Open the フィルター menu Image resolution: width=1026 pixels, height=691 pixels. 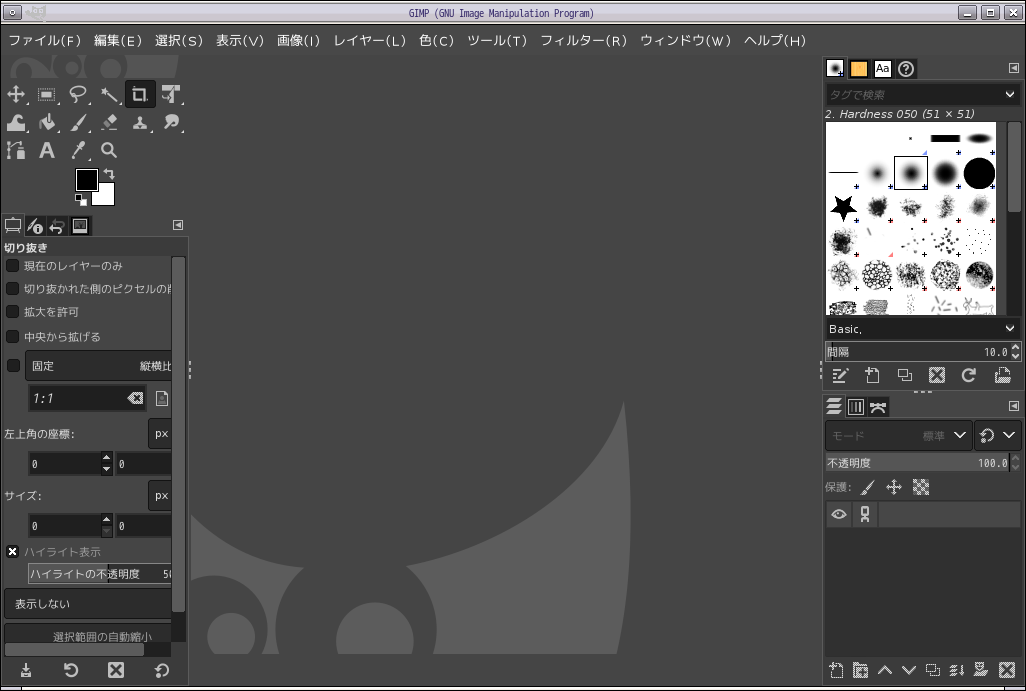pyautogui.click(x=584, y=41)
